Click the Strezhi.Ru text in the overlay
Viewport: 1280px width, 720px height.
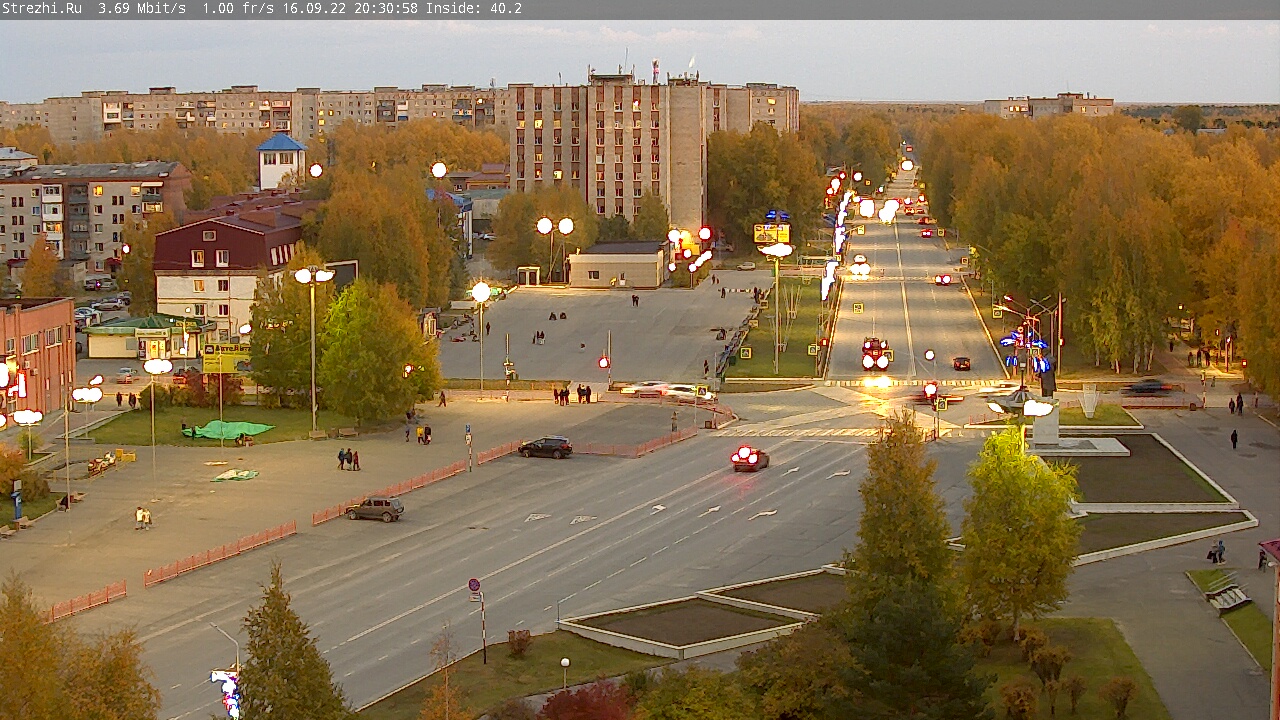(x=42, y=9)
